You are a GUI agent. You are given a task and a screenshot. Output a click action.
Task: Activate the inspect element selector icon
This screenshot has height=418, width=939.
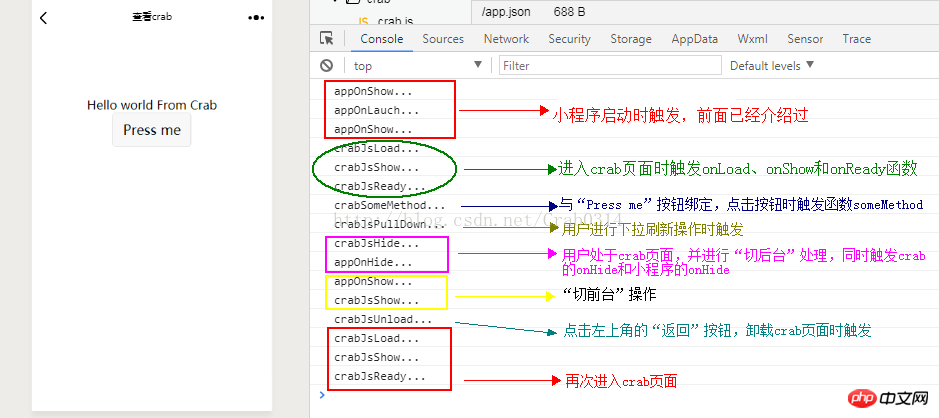[326, 38]
